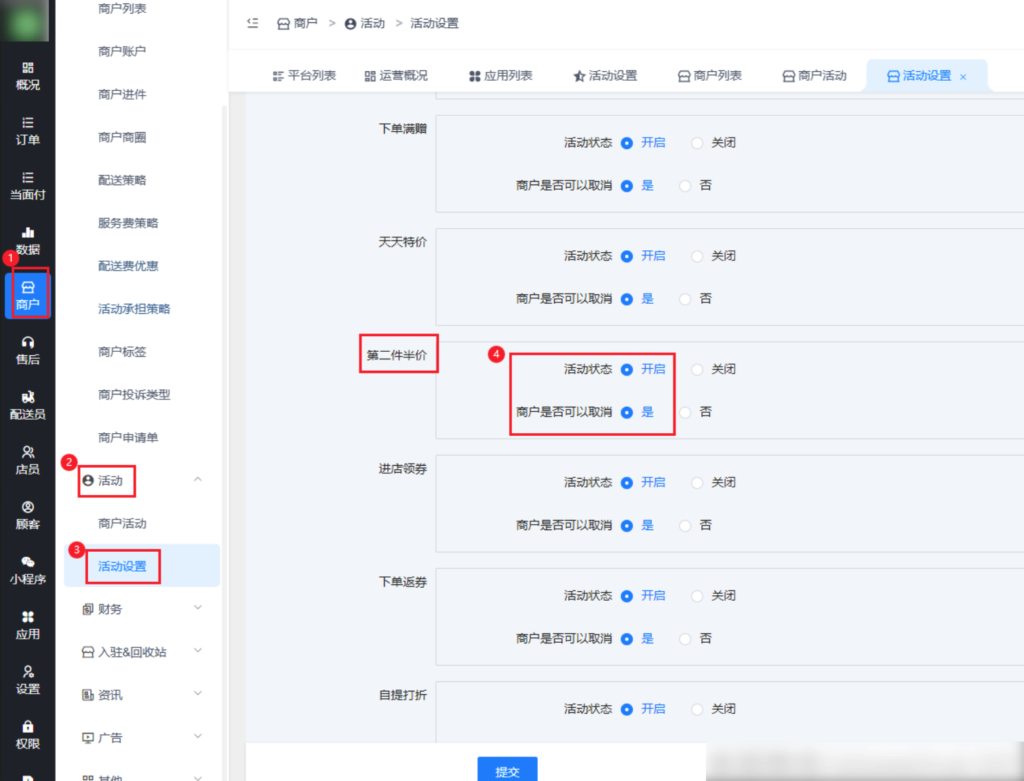This screenshot has width=1024, height=781.
Task: Click the 订单 orders sidebar icon
Action: 28,130
